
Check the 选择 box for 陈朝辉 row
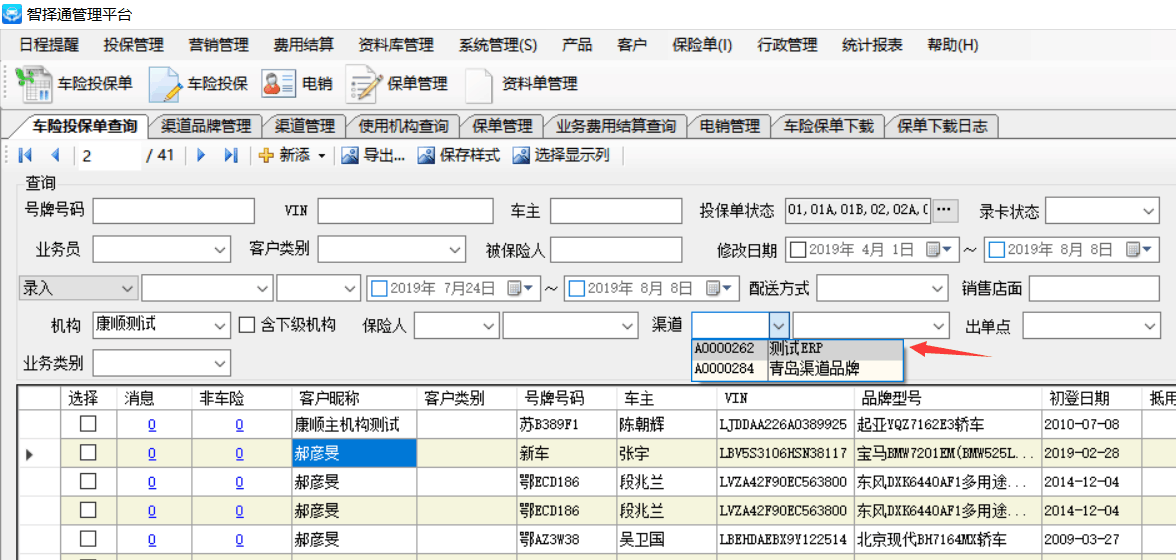click(x=88, y=424)
